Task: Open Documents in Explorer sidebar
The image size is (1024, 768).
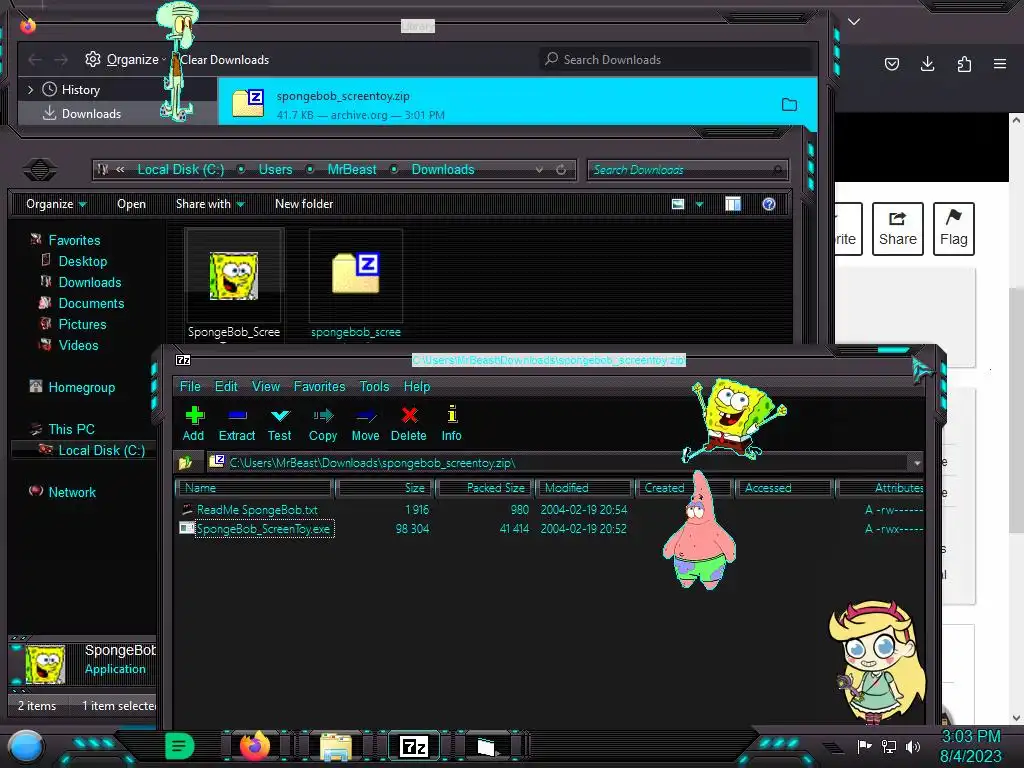Action: tap(91, 303)
